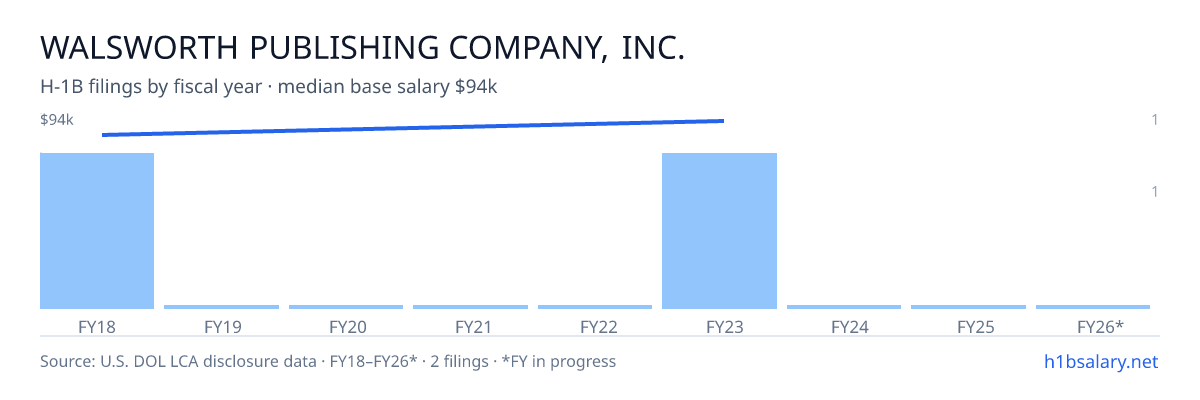Click the small FY25 bar
This screenshot has height=400, width=1200.
click(x=968, y=307)
